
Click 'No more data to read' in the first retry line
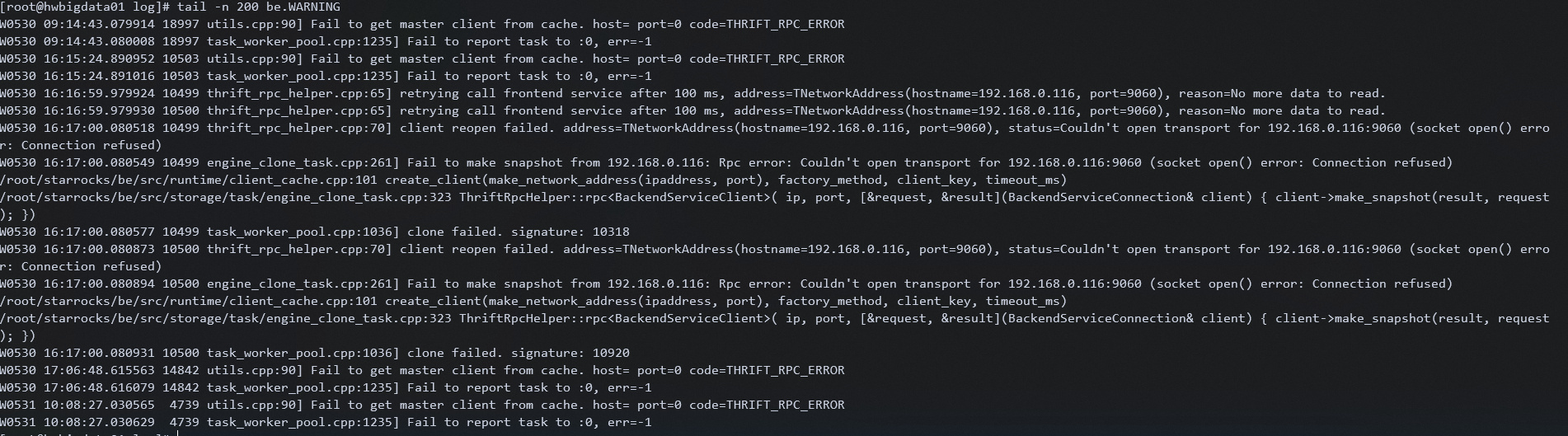[1304, 93]
